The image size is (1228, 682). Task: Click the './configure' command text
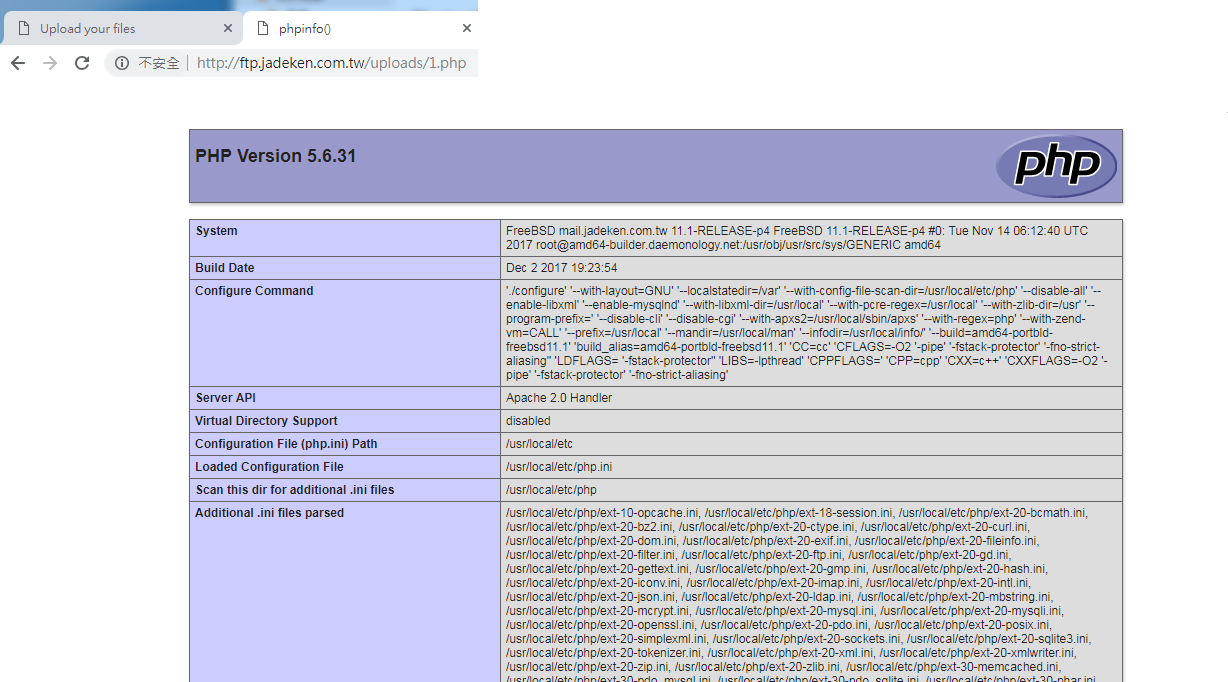click(x=808, y=333)
